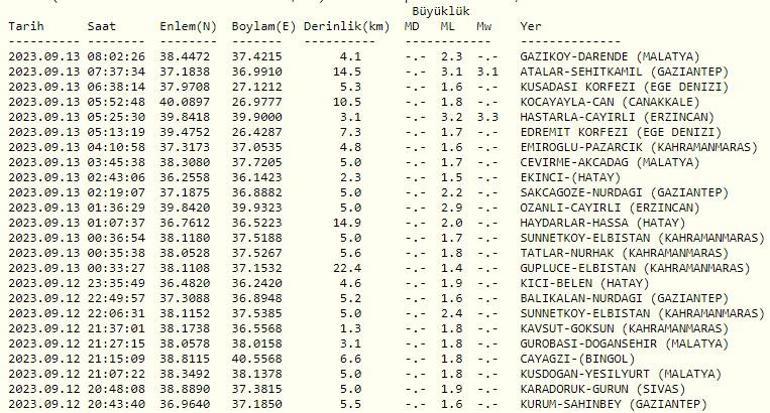Click the Mw column header
The width and height of the screenshot is (770, 413).
coord(484,26)
